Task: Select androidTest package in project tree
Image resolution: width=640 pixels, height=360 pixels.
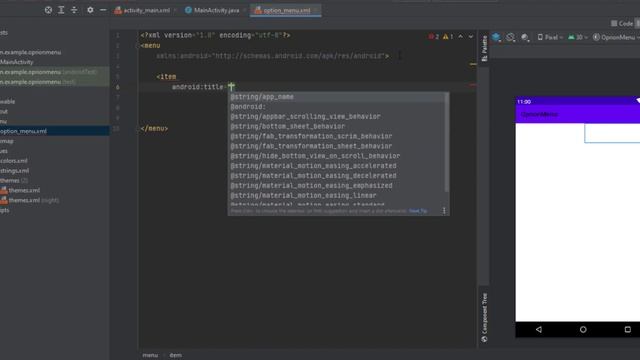Action: (55, 72)
